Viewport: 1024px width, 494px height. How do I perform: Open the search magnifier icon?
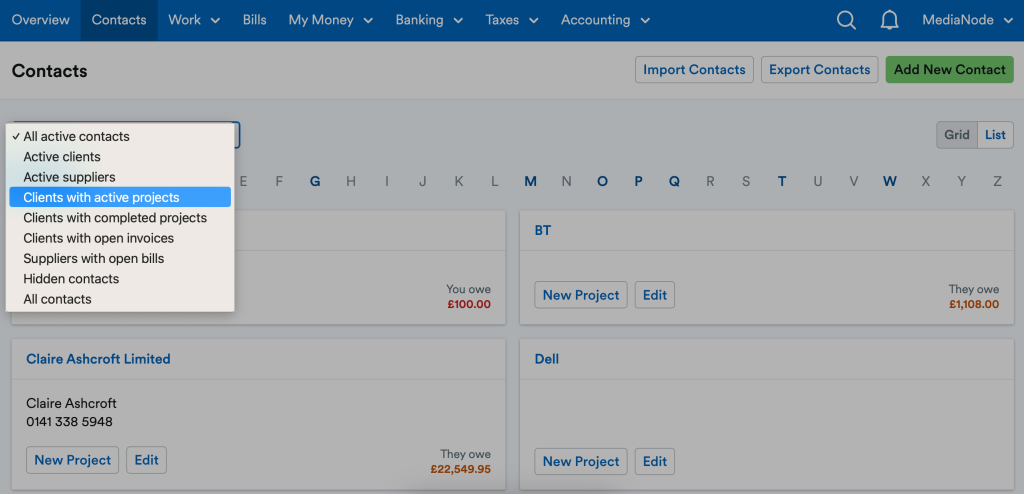click(846, 20)
